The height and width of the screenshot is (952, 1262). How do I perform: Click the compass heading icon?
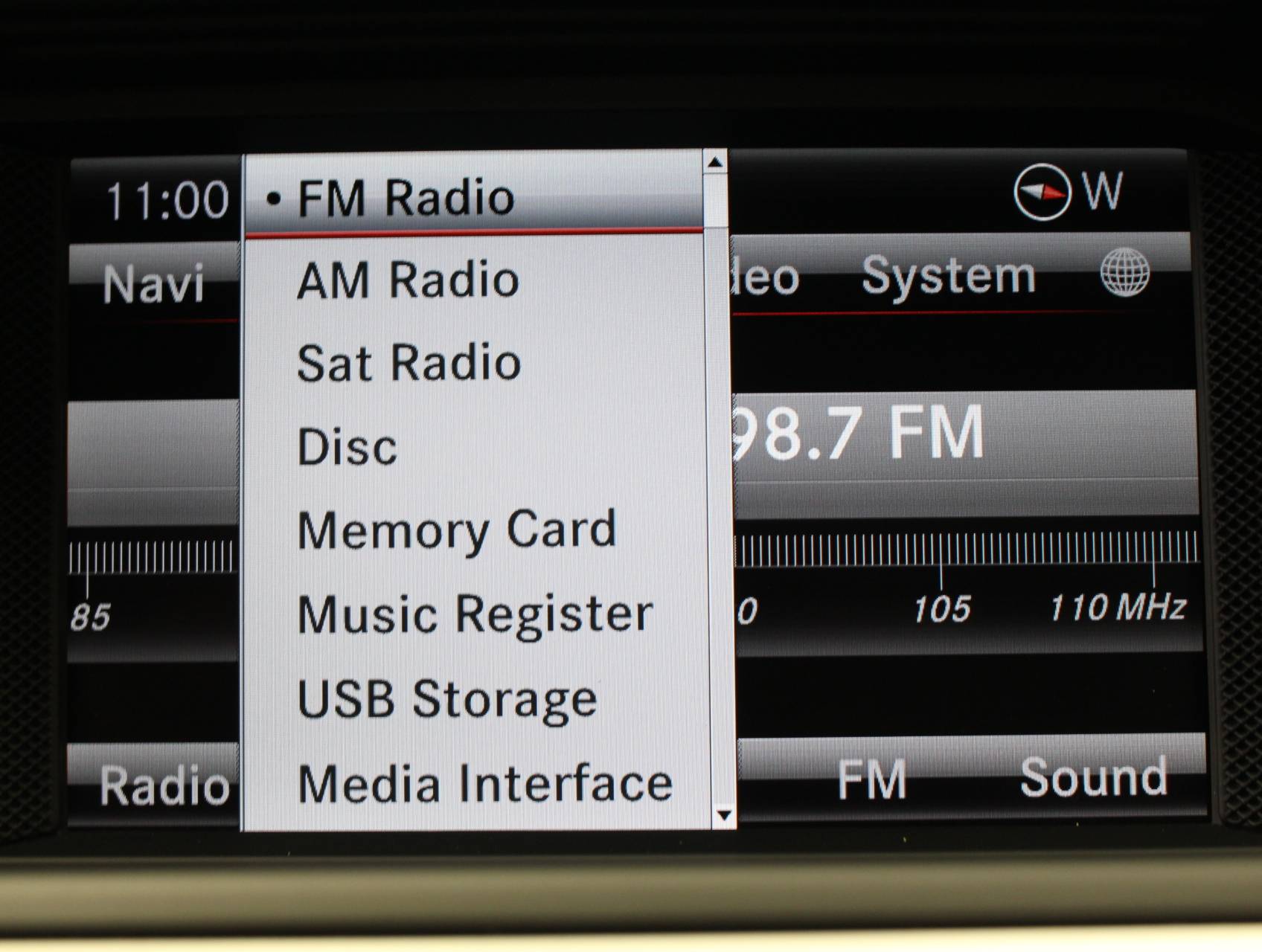[x=1042, y=192]
